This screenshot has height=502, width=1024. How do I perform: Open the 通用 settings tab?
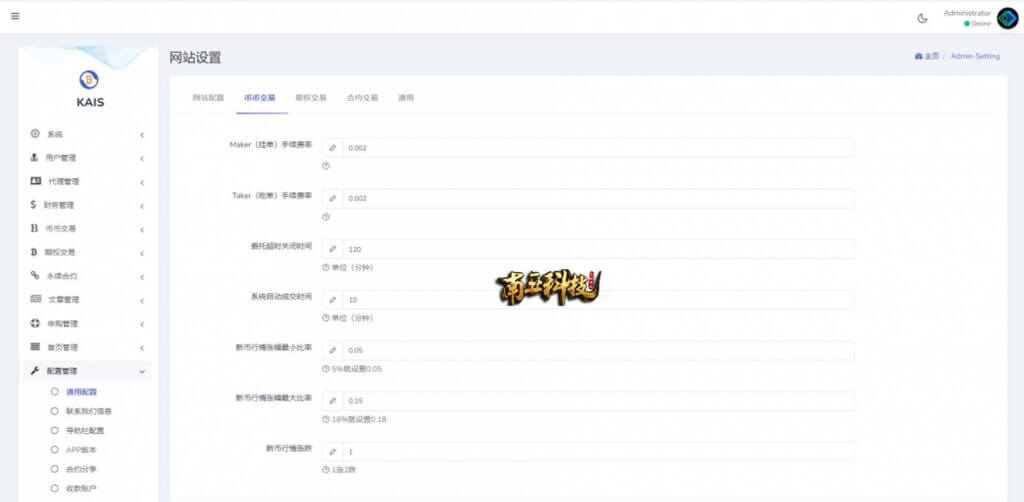pos(406,98)
